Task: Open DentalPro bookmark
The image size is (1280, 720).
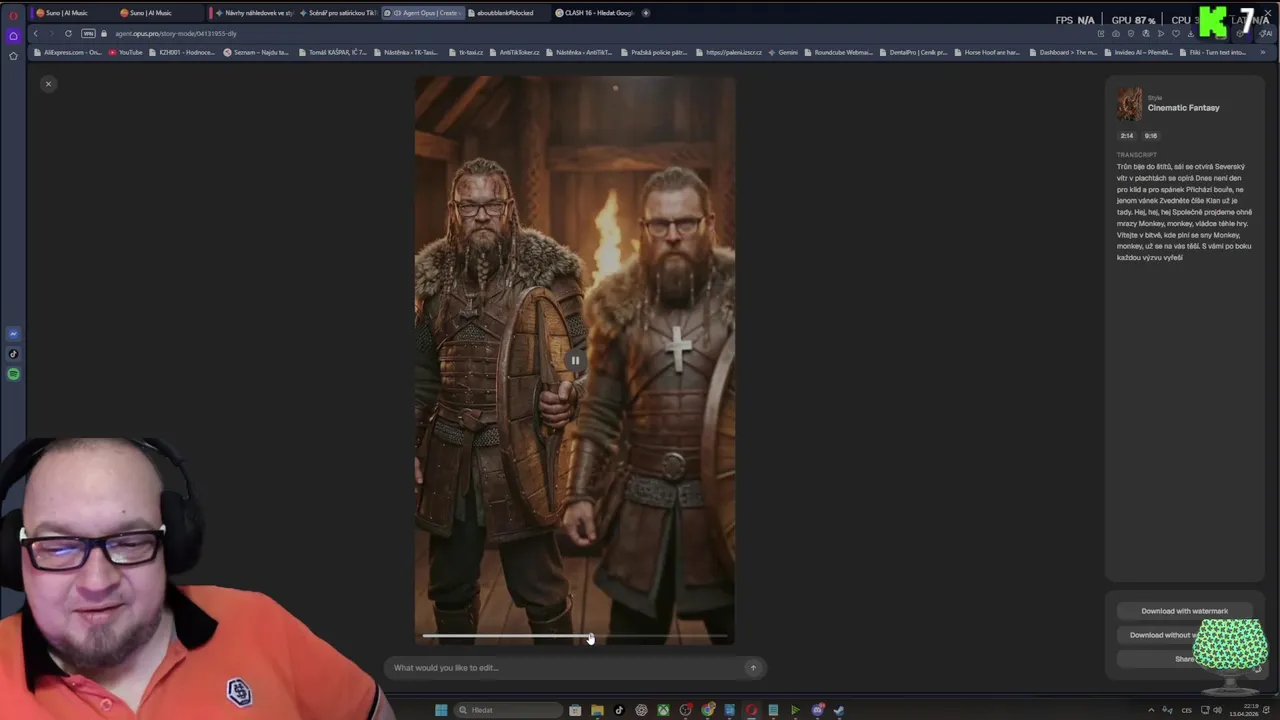Action: [x=913, y=52]
